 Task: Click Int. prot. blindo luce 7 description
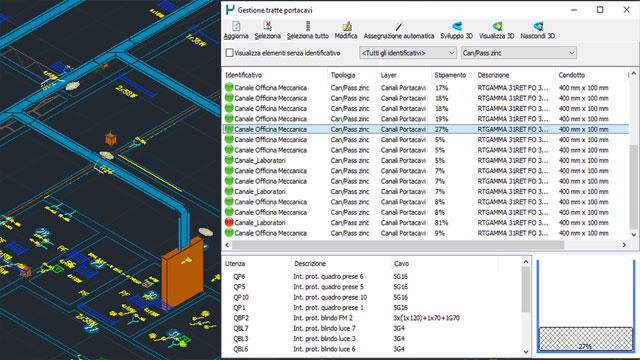pos(324,328)
